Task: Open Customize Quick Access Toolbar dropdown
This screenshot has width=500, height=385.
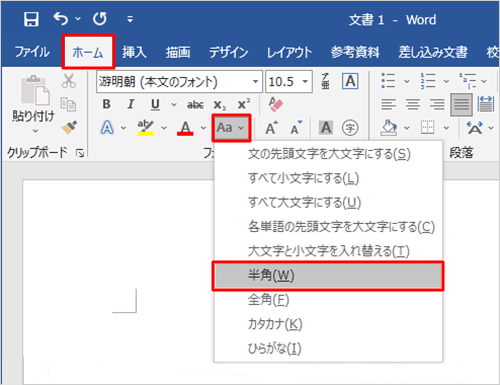Action: [x=130, y=19]
